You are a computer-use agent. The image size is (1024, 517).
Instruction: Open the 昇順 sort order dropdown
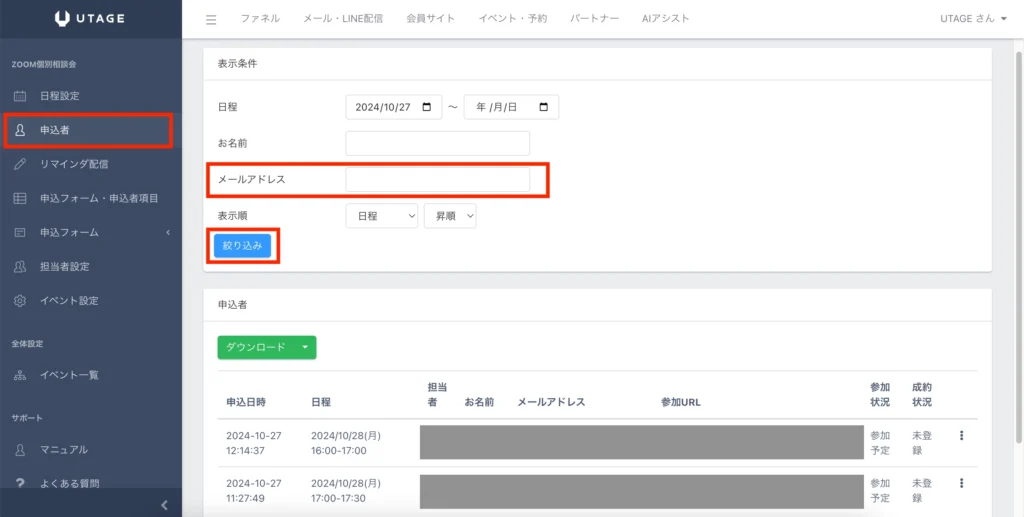(450, 216)
